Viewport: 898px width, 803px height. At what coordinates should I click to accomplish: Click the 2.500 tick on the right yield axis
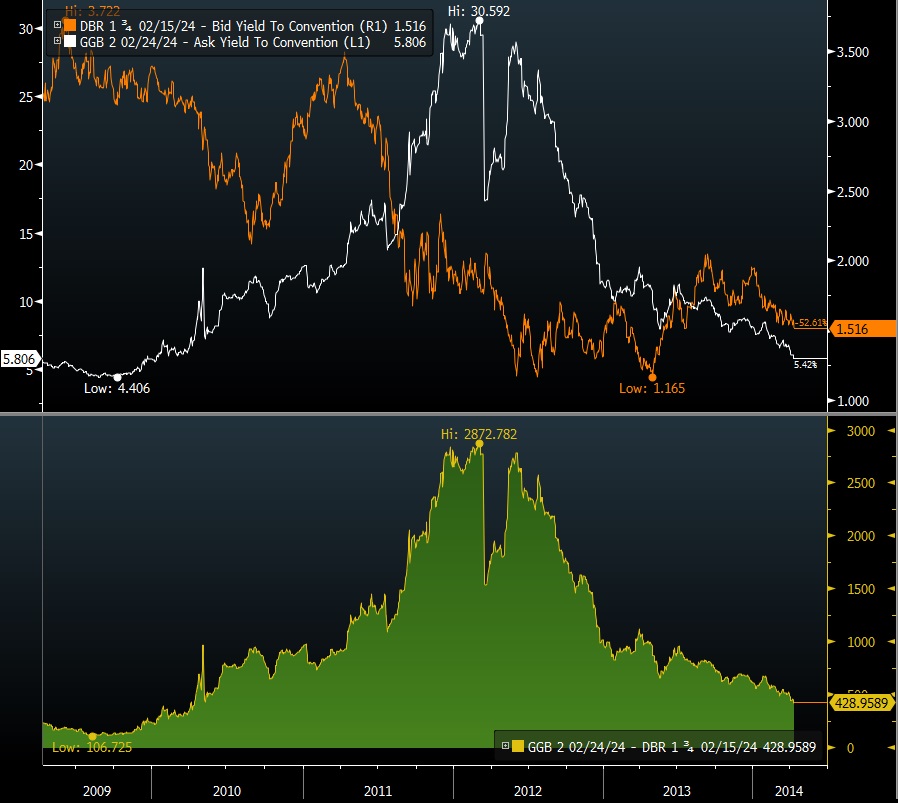click(853, 192)
